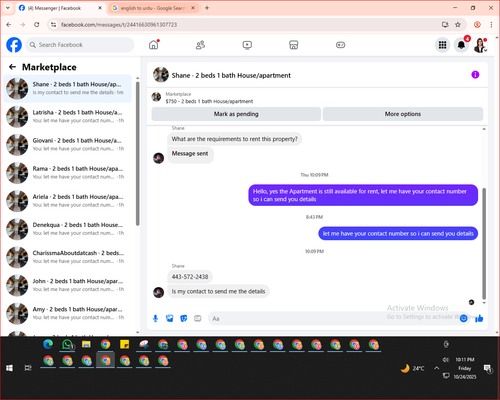500x400 pixels.
Task: Record a voice clip with microphone icon
Action: 155,319
